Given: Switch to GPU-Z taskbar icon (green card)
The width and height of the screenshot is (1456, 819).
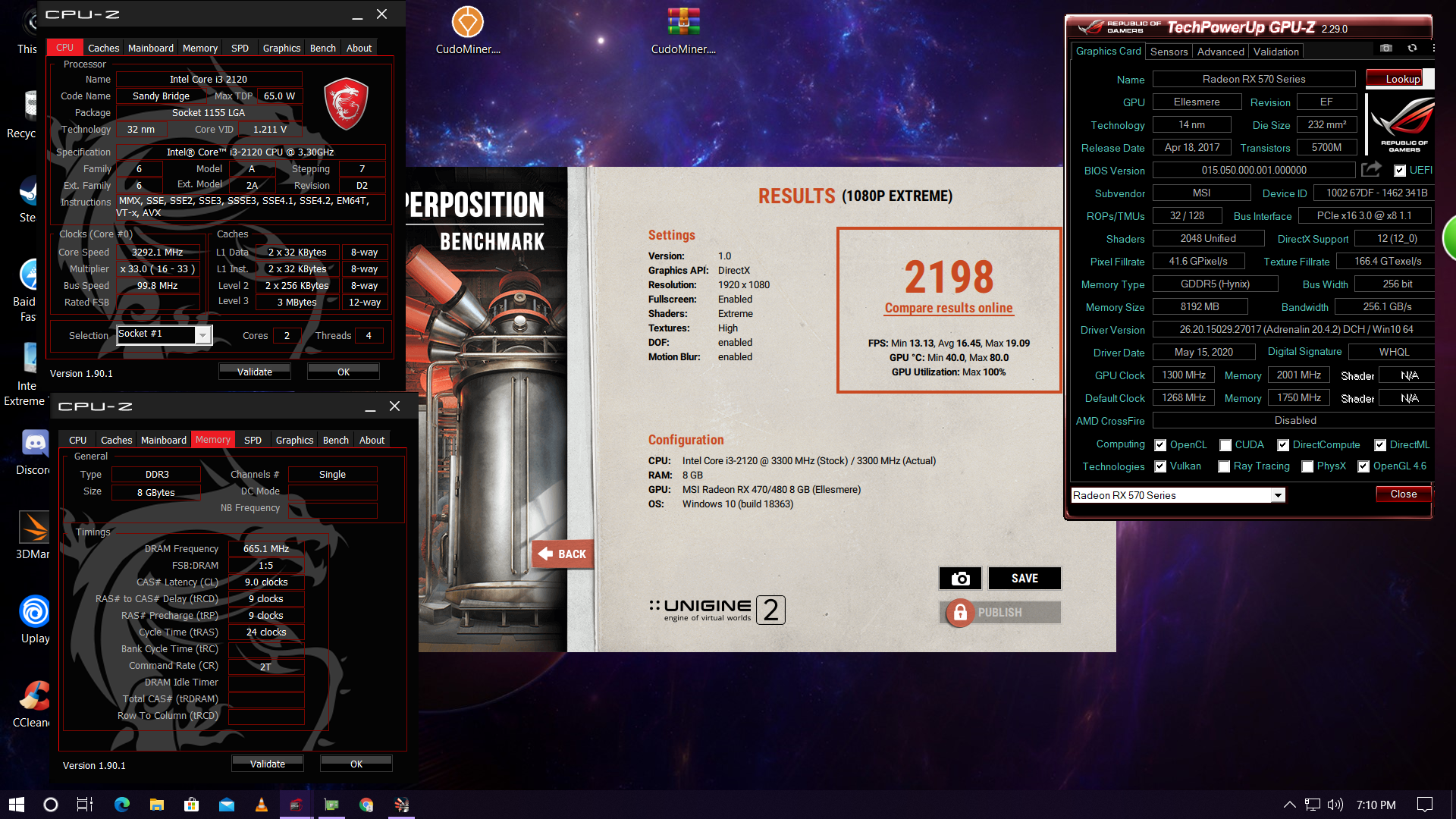Looking at the screenshot, I should 331,805.
